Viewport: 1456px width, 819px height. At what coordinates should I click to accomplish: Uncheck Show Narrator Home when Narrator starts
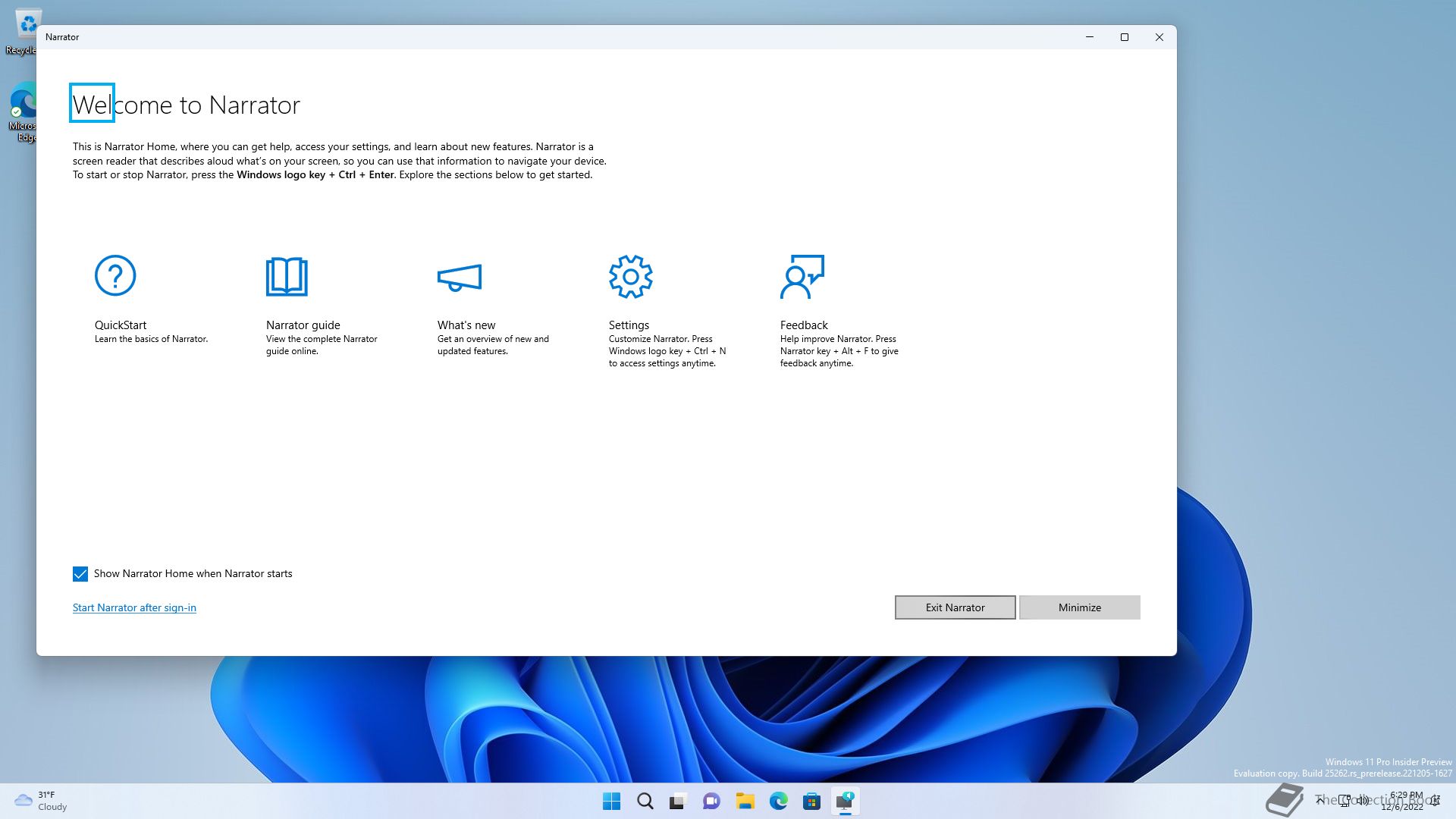click(80, 574)
